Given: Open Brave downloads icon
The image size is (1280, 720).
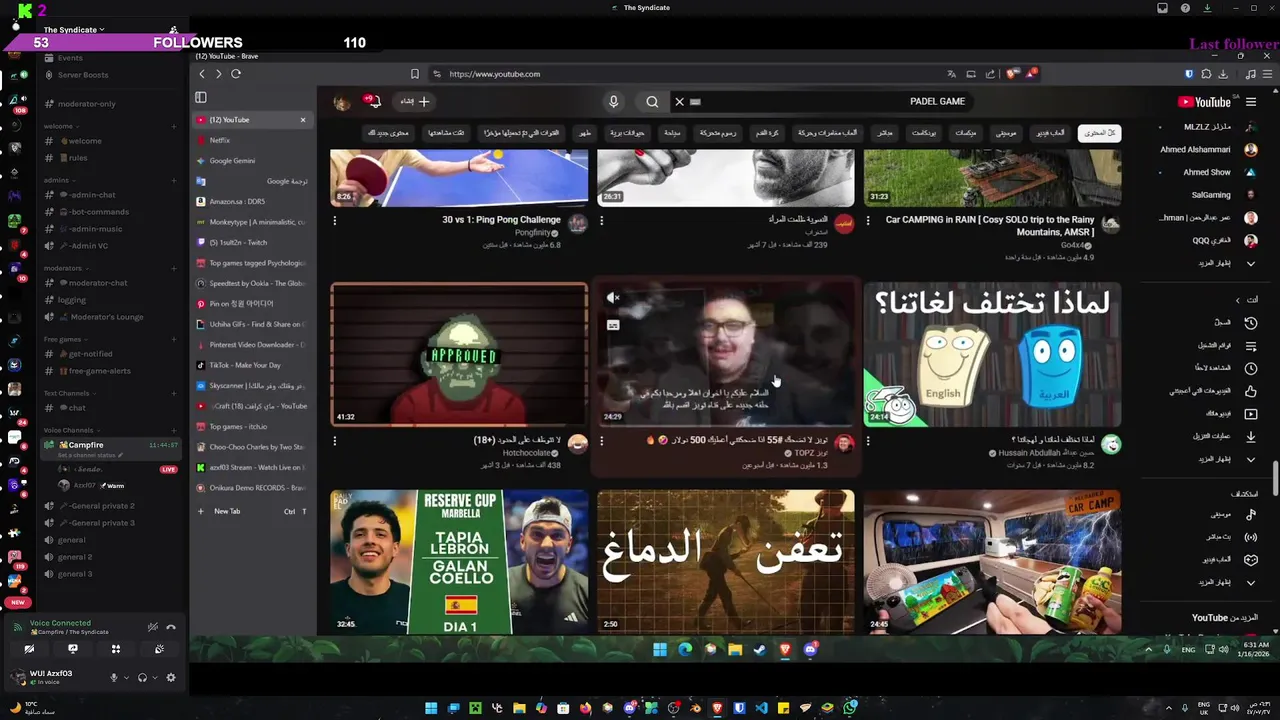Looking at the screenshot, I should (1222, 74).
